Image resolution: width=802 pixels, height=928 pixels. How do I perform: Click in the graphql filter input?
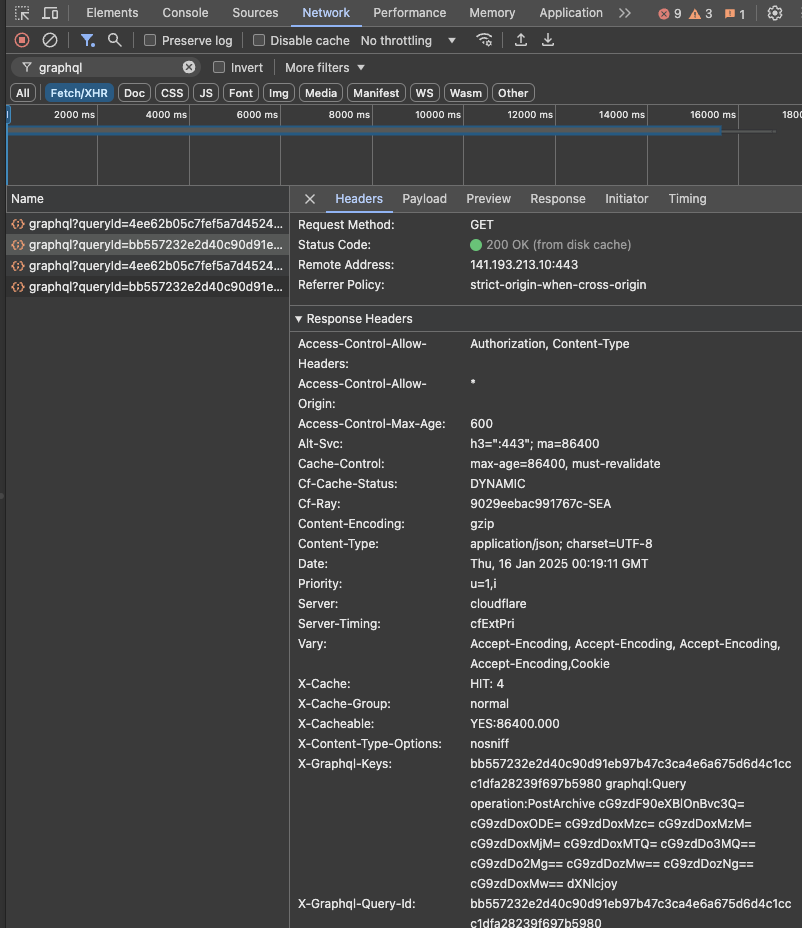107,67
